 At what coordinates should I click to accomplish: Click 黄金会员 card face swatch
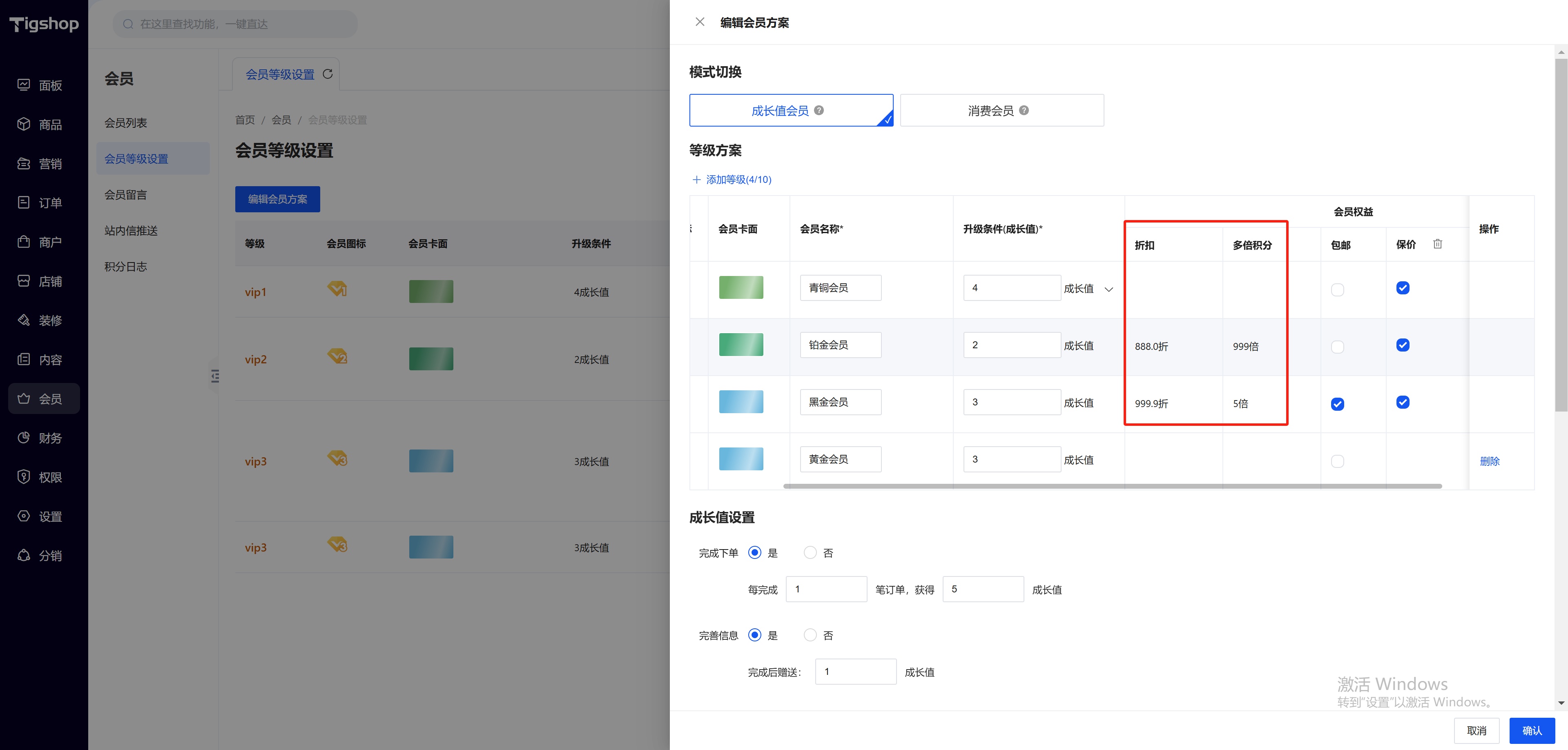[741, 458]
